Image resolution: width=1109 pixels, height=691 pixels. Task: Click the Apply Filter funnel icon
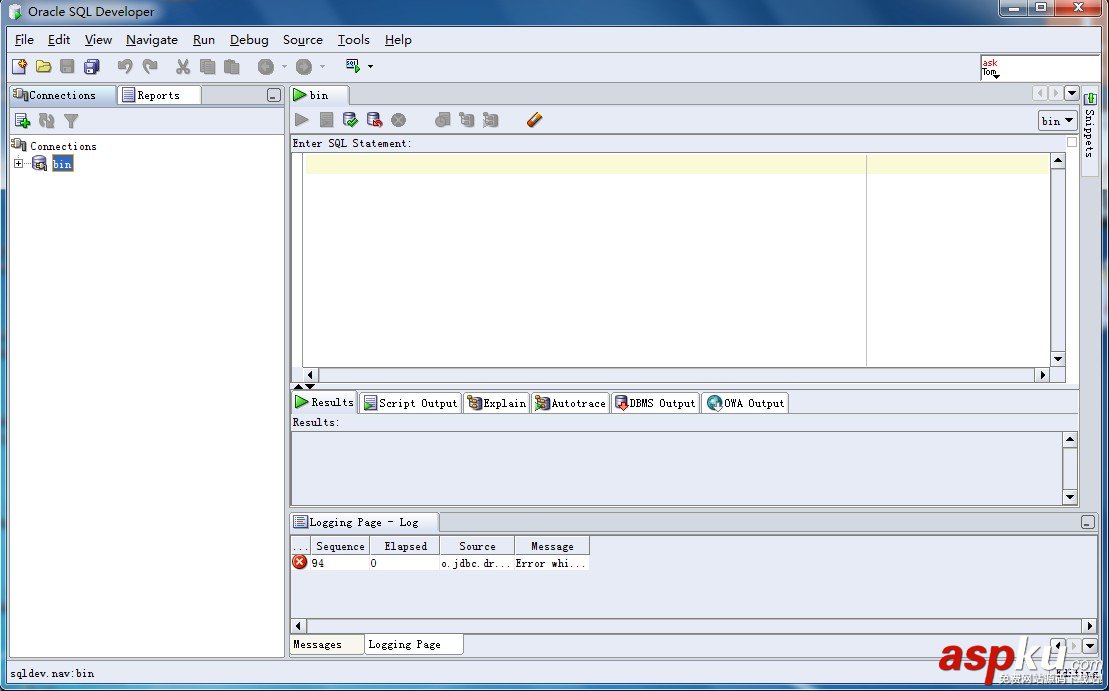point(71,121)
